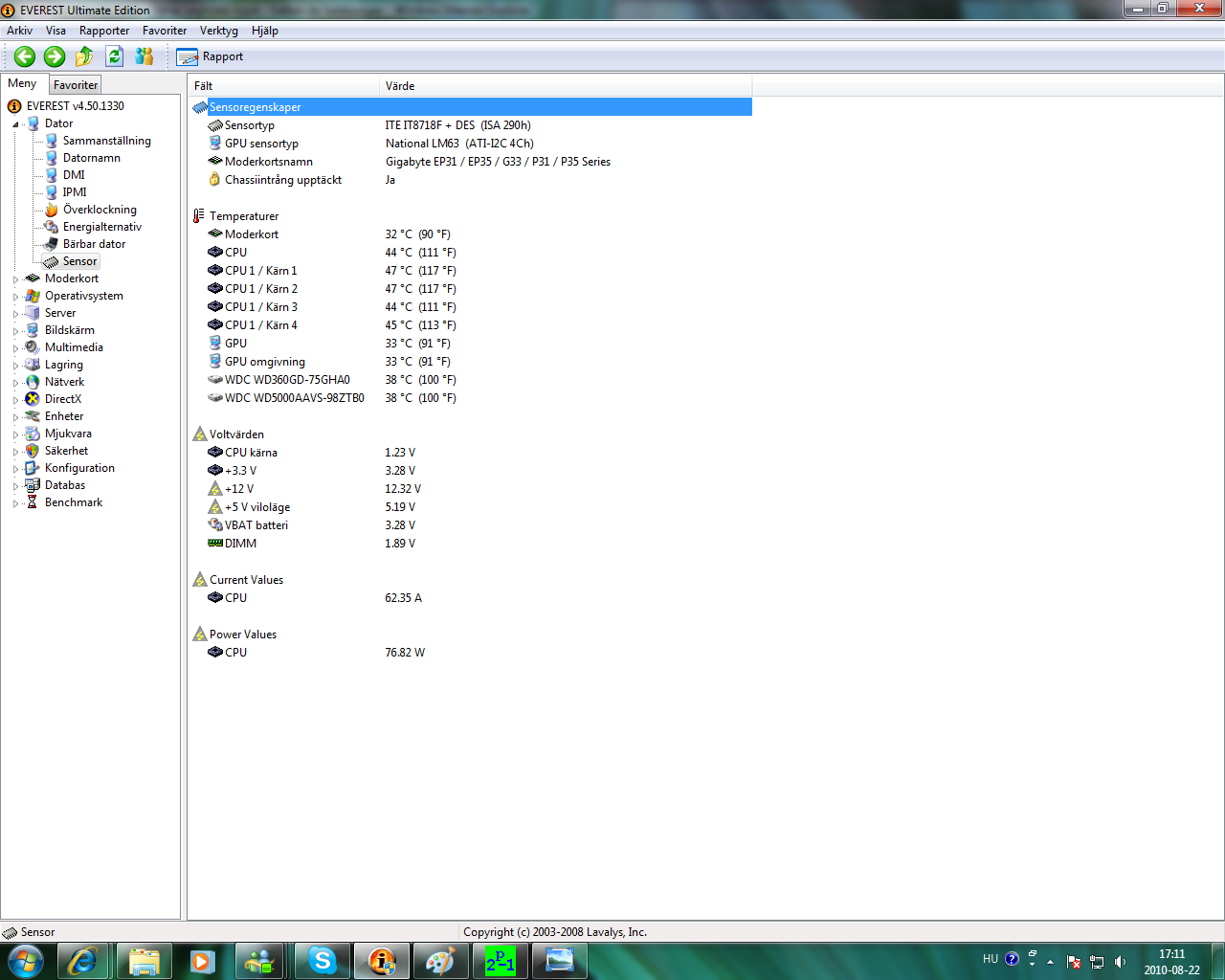The height and width of the screenshot is (980, 1225).
Task: Select the Benchmark hourglass icon
Action: (x=33, y=502)
